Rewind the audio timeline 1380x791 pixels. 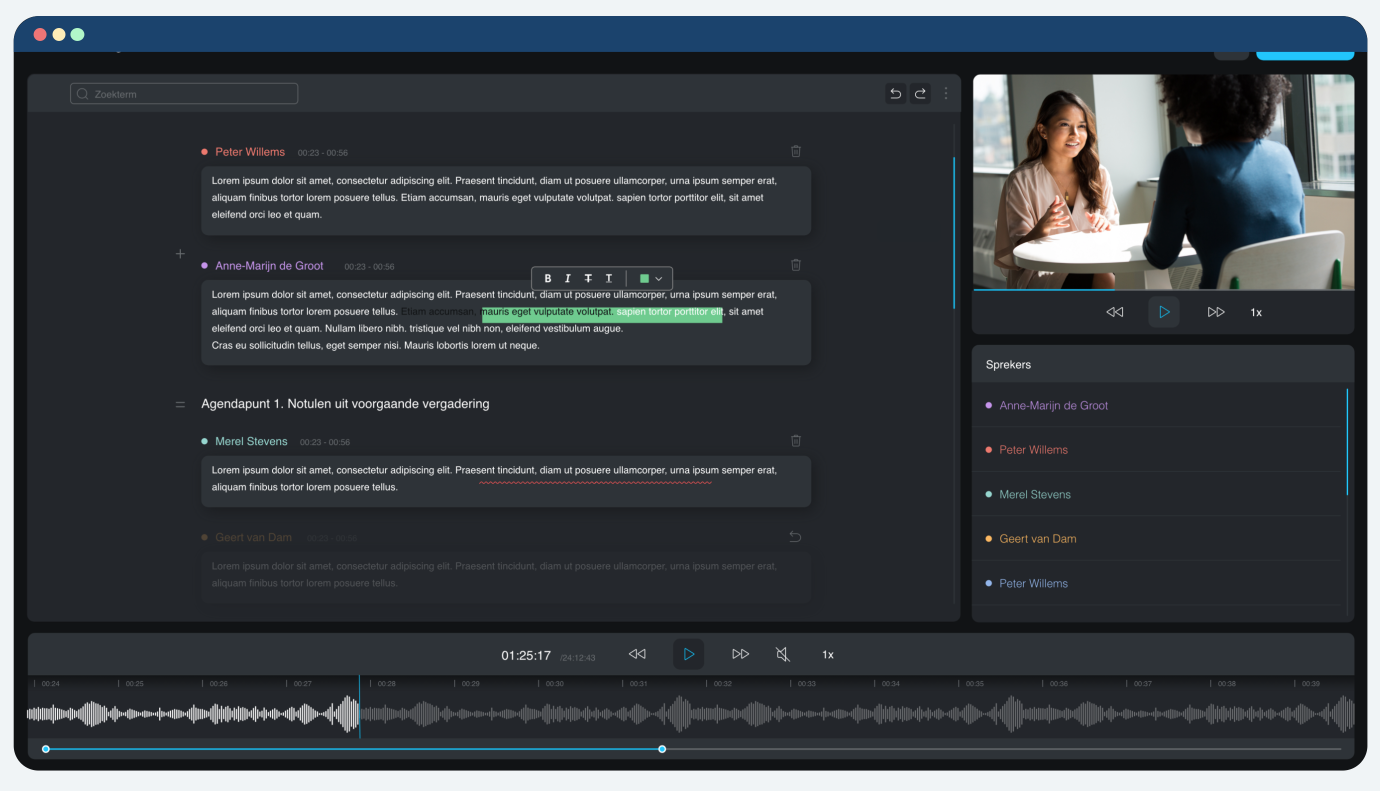click(x=637, y=654)
